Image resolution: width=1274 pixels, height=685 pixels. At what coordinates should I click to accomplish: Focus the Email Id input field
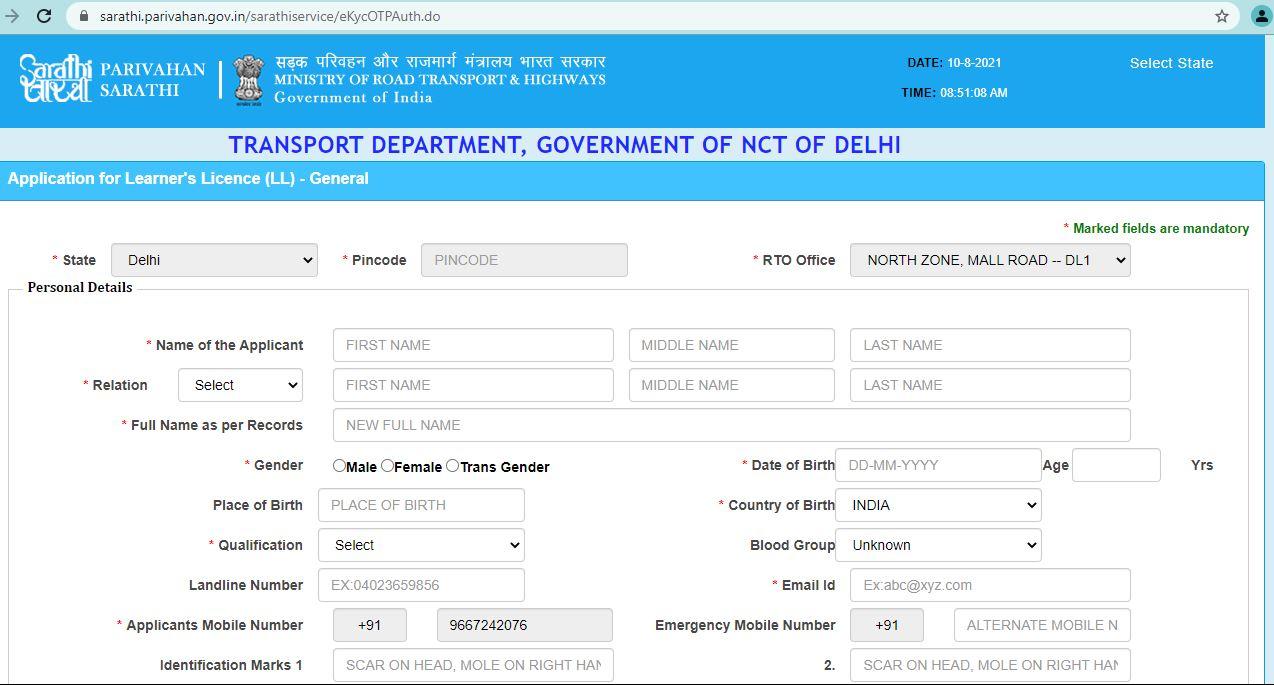point(990,585)
